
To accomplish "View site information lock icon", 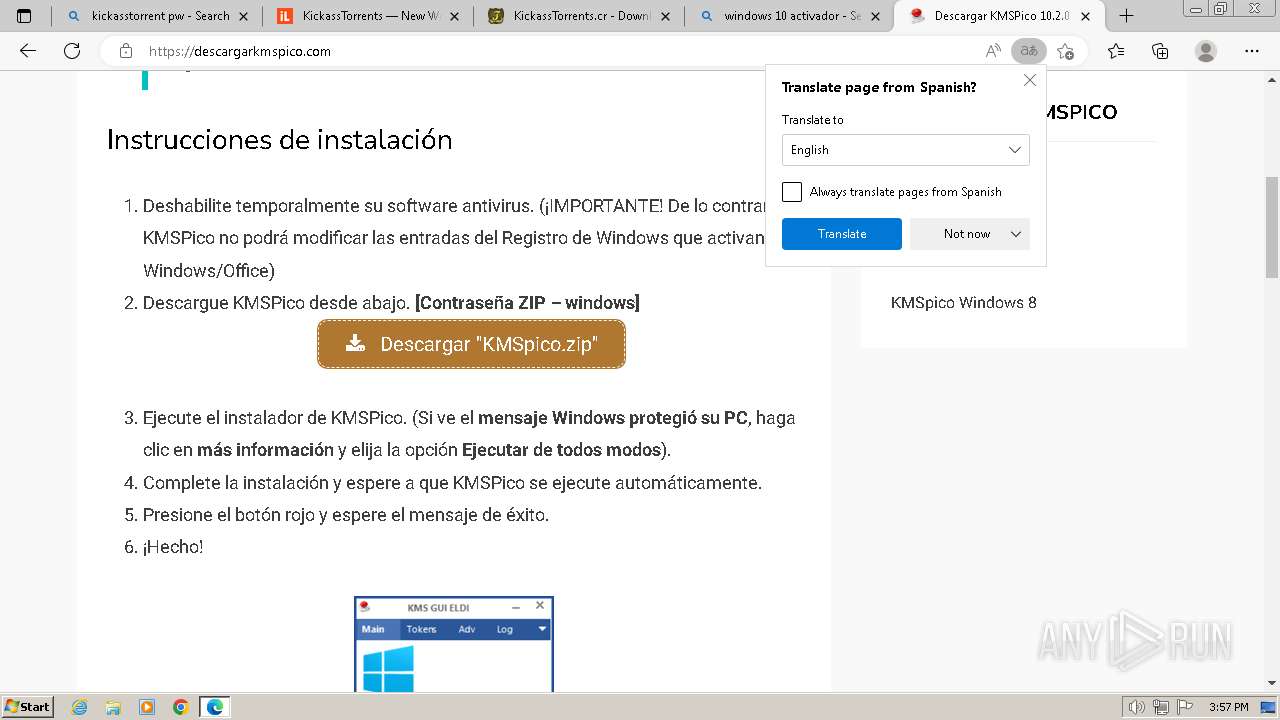I will (126, 51).
